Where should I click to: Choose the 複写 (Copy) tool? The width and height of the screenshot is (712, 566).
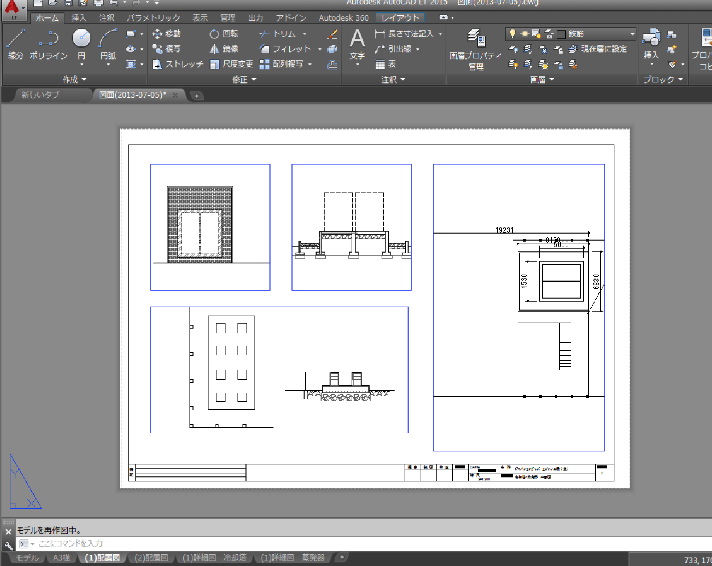(x=166, y=49)
